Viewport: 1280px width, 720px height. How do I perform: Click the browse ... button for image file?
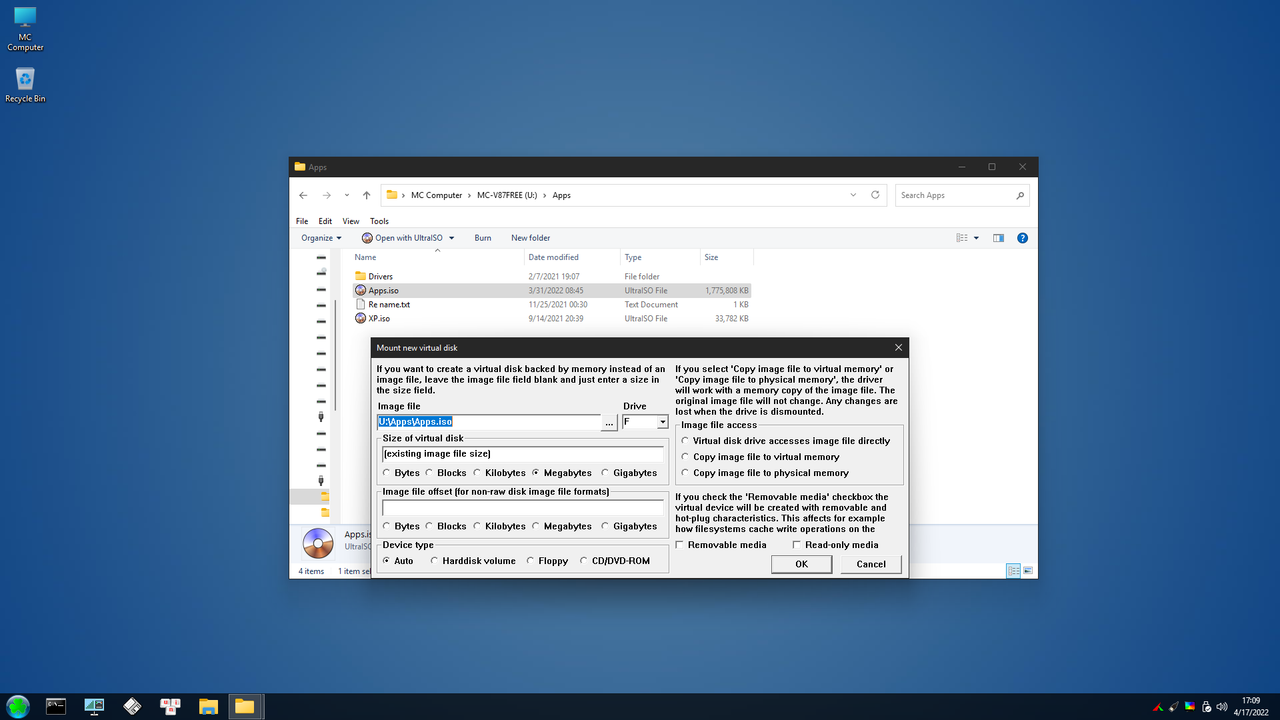click(x=610, y=423)
